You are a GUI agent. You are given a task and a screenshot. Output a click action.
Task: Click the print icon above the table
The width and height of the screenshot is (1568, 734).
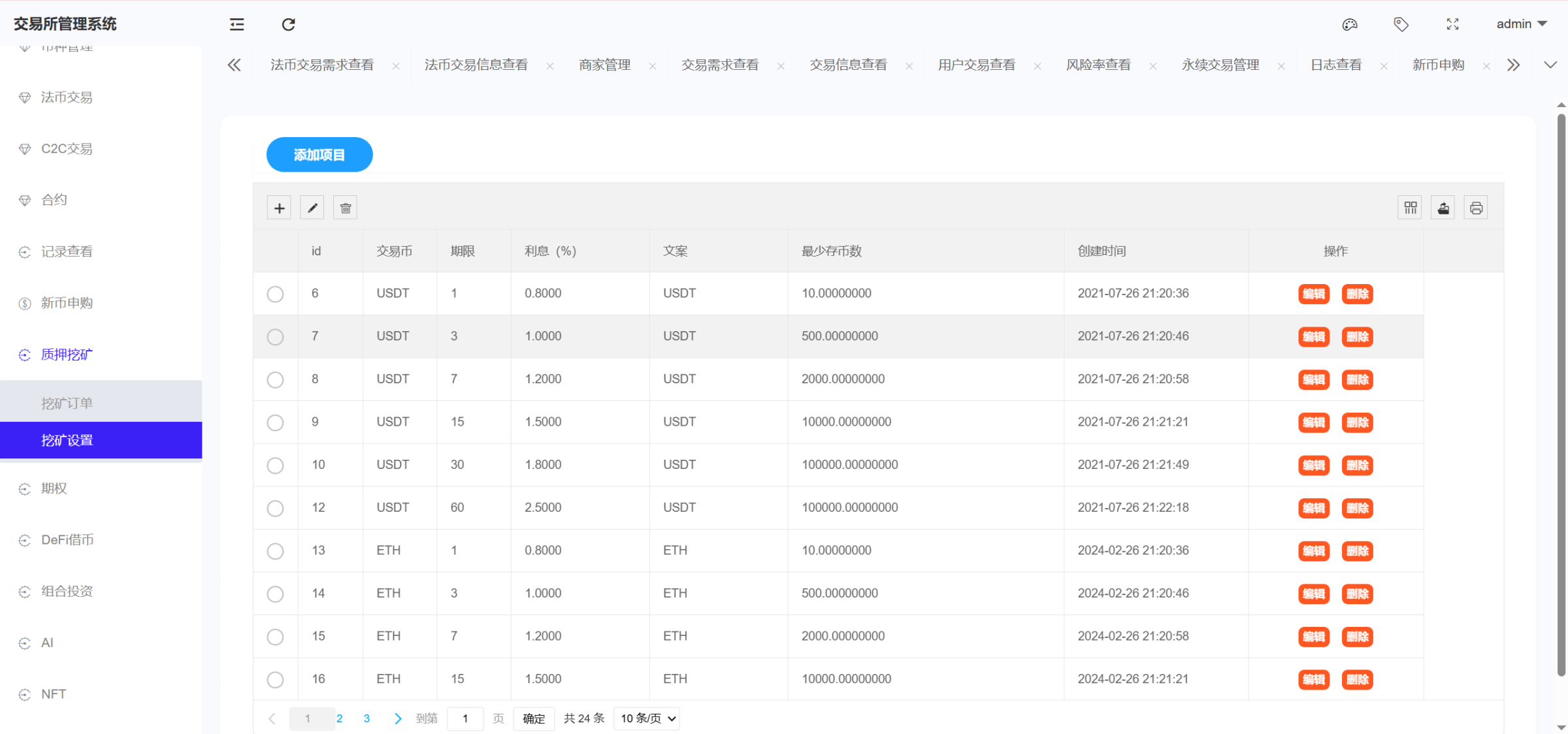point(1476,208)
